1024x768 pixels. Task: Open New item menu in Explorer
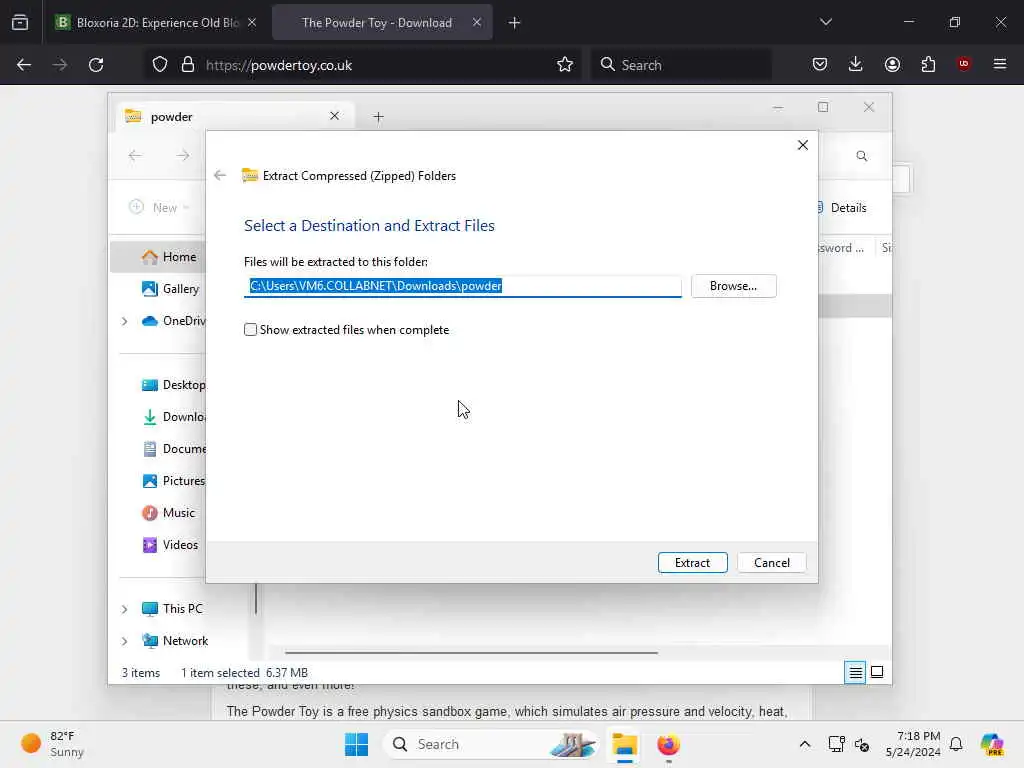pos(159,207)
